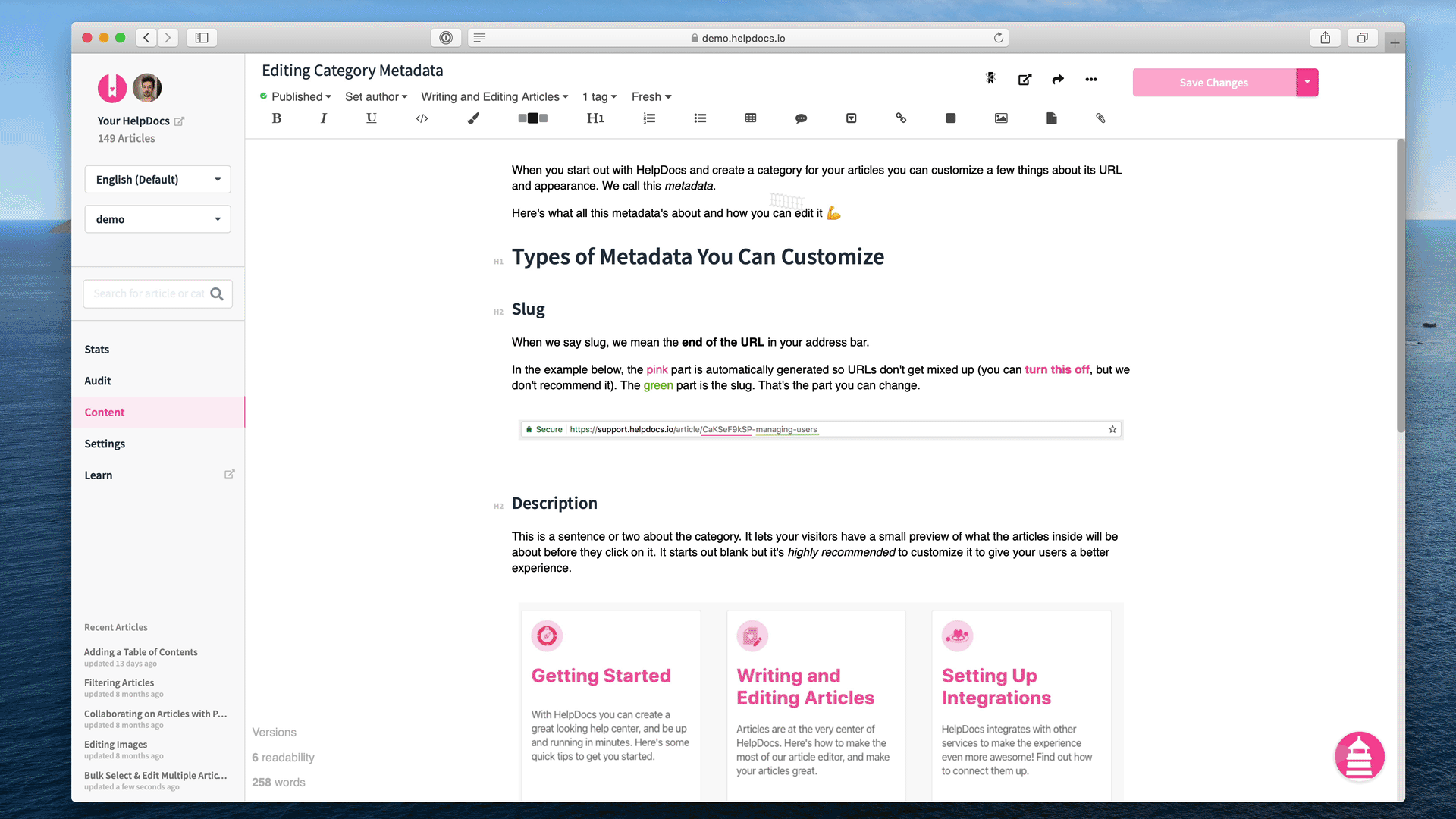Toggle bold formatting in editor toolbar
Screen dimensions: 1456x819
[277, 118]
